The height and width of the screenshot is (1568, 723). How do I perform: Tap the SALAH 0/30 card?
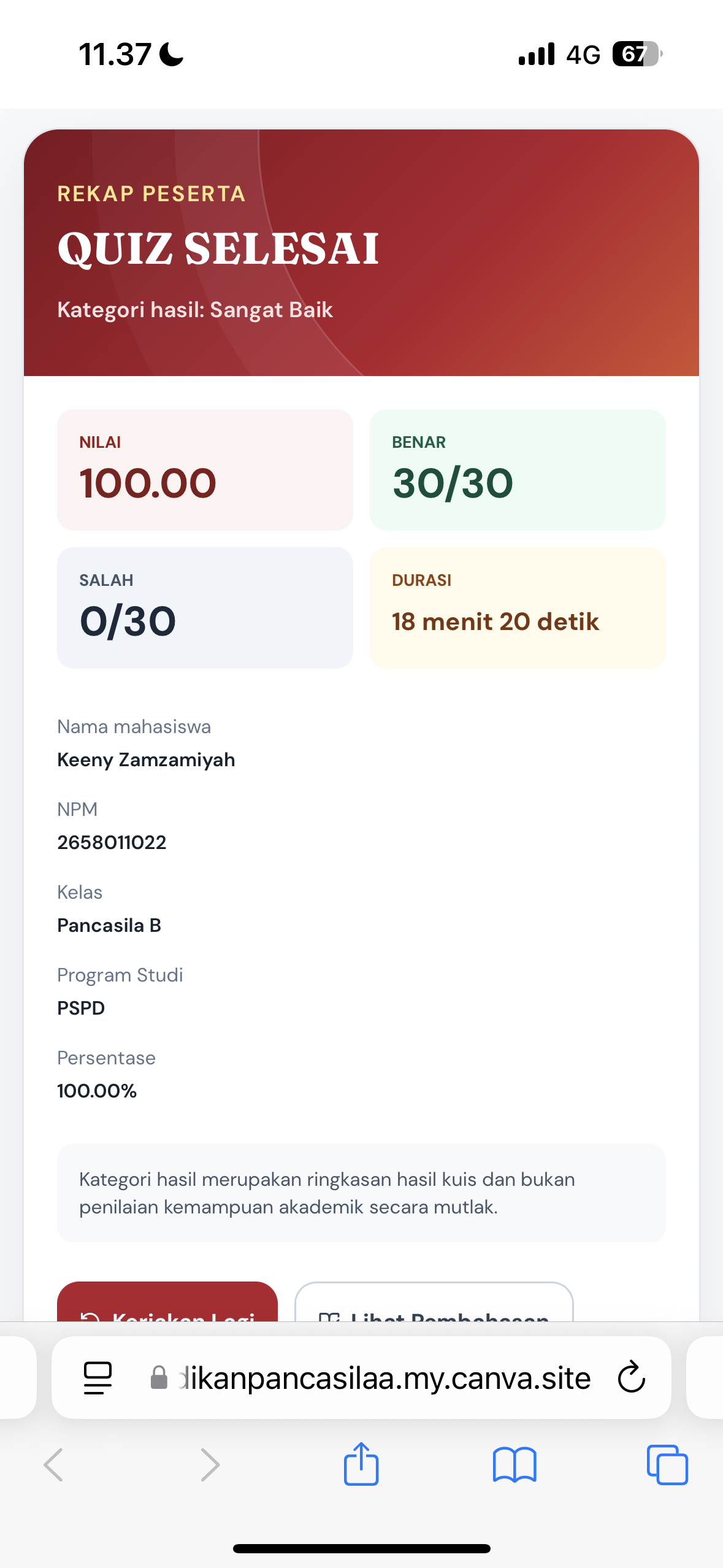click(x=205, y=608)
